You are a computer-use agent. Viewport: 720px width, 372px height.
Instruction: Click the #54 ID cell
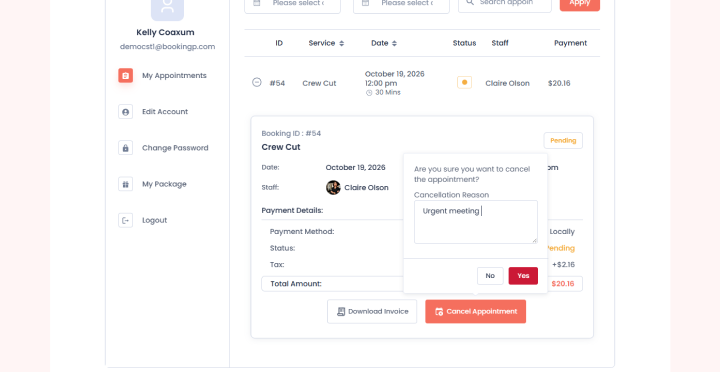click(x=277, y=83)
